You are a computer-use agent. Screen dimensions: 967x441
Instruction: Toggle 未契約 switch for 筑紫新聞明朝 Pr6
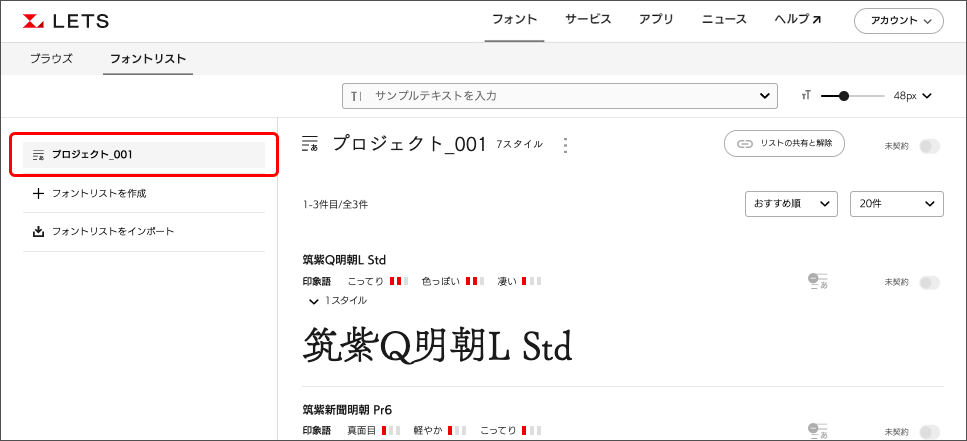[929, 432]
